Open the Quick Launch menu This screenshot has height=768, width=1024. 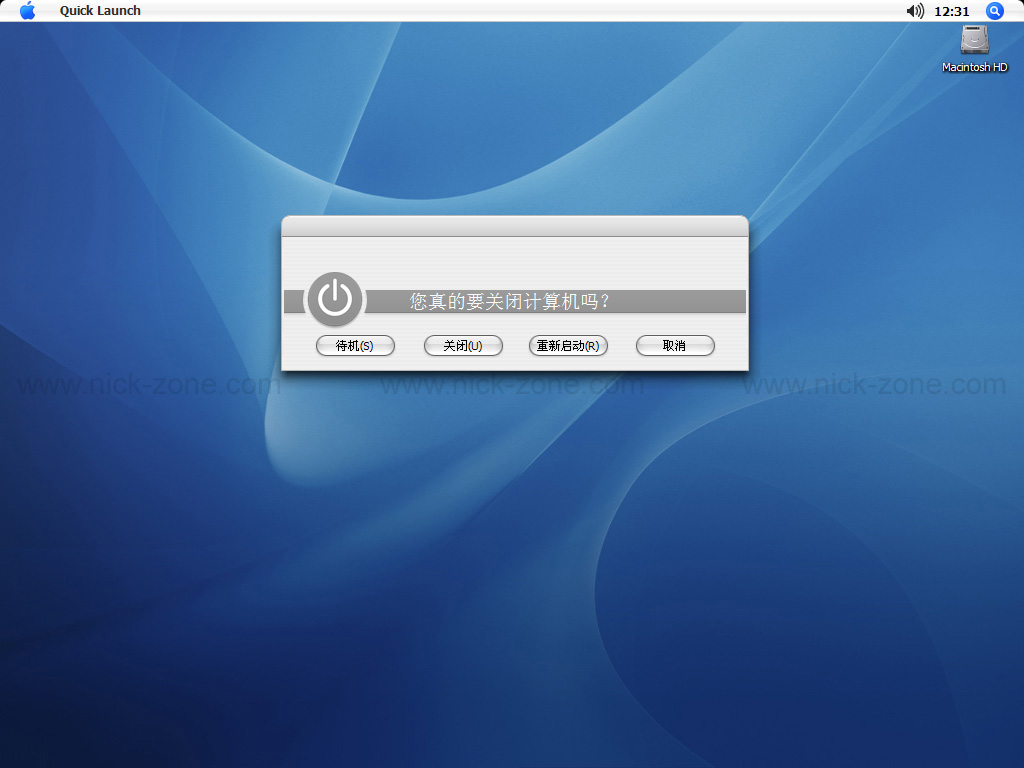(100, 10)
